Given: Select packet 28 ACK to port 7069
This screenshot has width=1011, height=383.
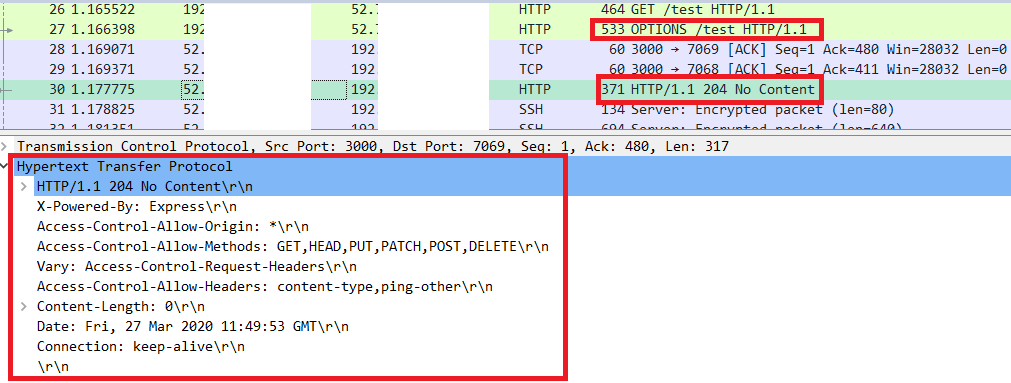Looking at the screenshot, I should pyautogui.click(x=506, y=49).
